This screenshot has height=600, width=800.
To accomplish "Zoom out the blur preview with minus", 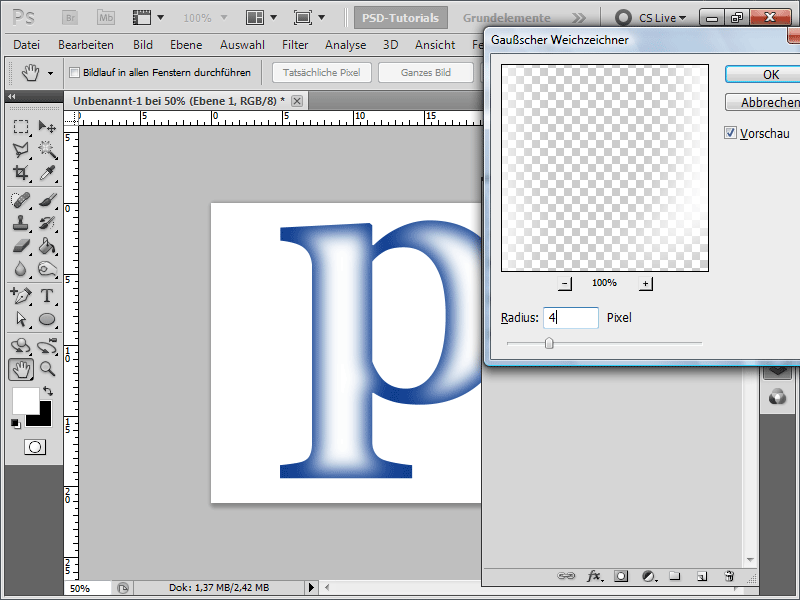I will (x=564, y=283).
